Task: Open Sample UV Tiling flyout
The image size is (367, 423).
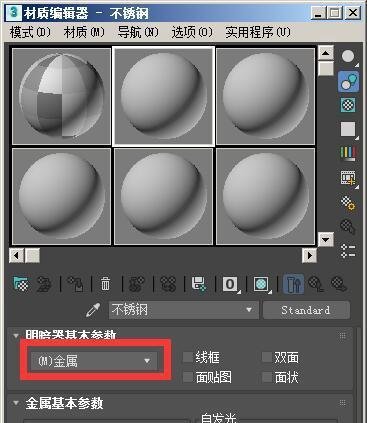Action: click(x=348, y=129)
